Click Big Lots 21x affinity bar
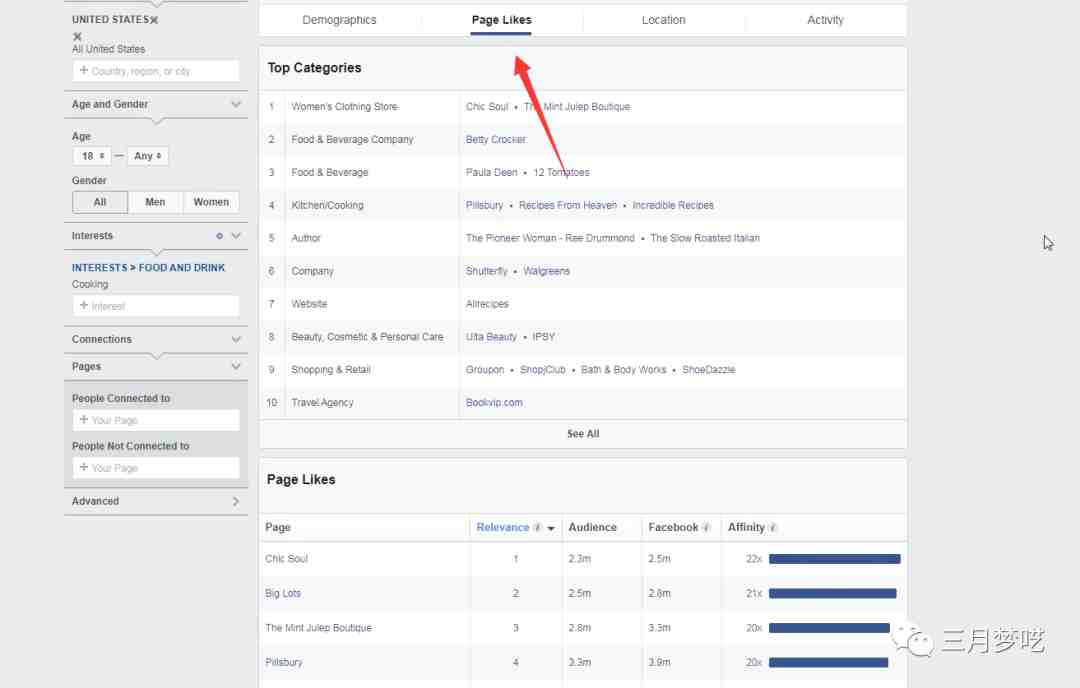Image resolution: width=1080 pixels, height=688 pixels. click(833, 594)
